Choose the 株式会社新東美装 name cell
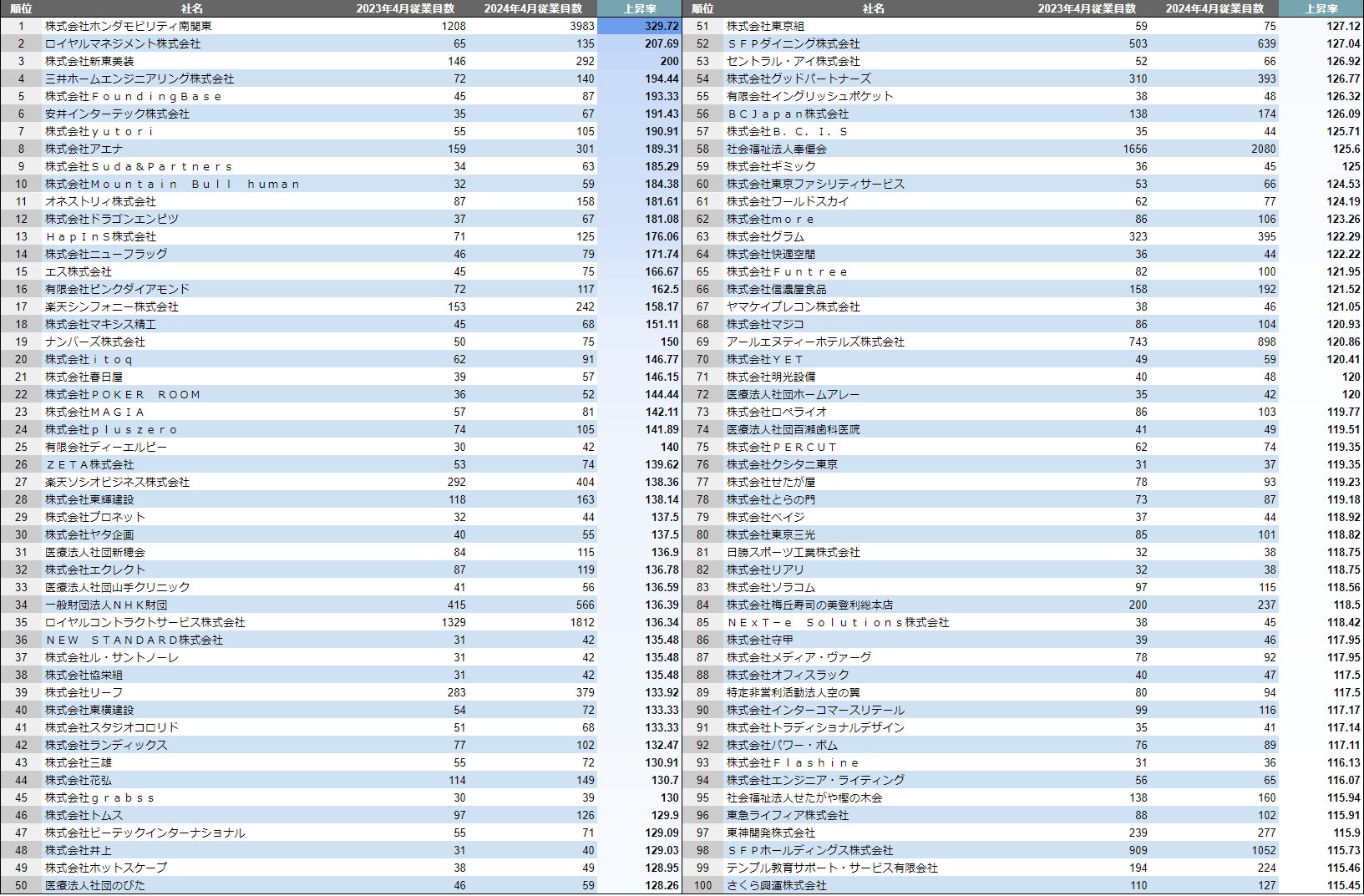This screenshot has width=1364, height=896. 89,61
